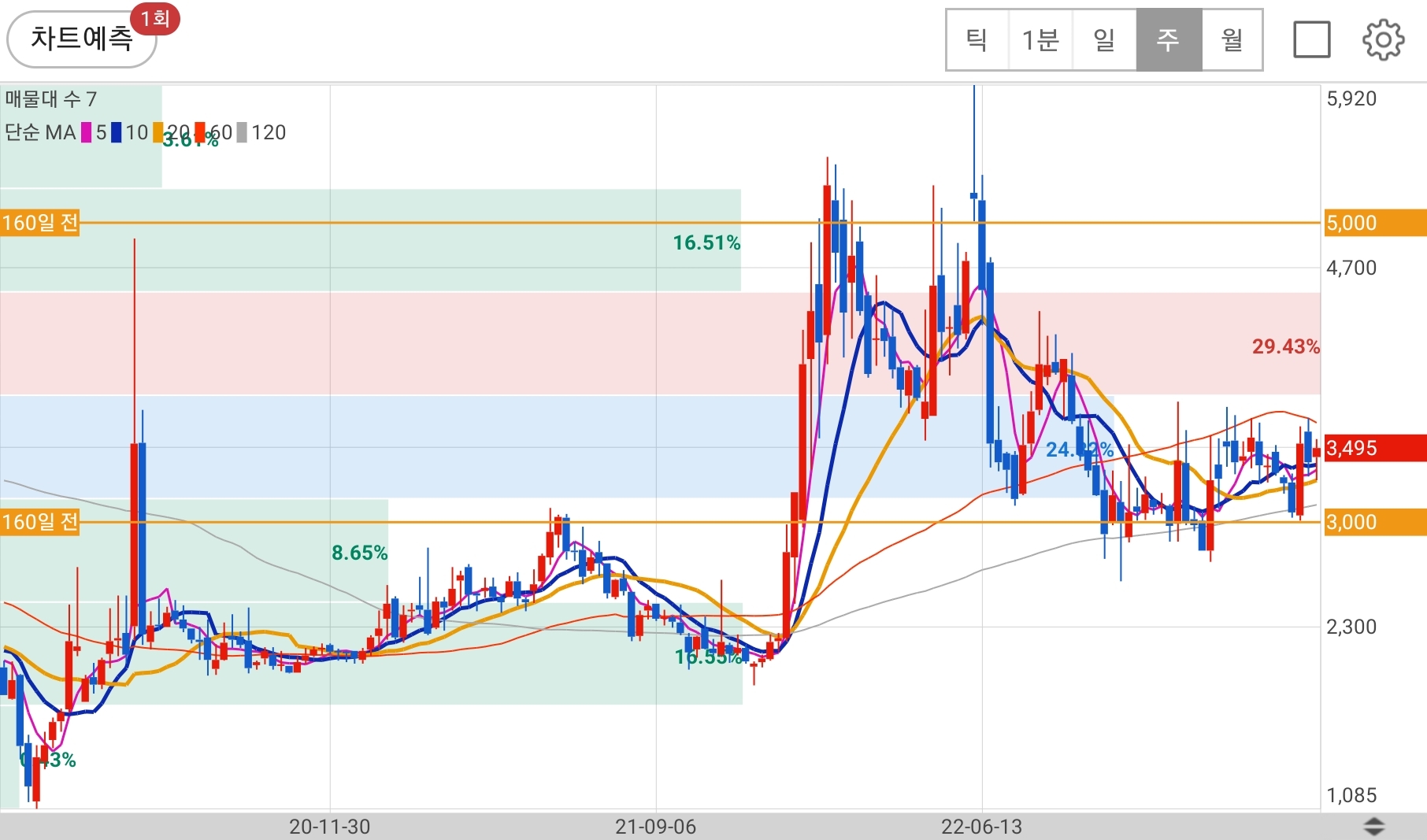This screenshot has width=1427, height=840.
Task: Click the 3,000 orange price tag
Action: (x=1375, y=522)
